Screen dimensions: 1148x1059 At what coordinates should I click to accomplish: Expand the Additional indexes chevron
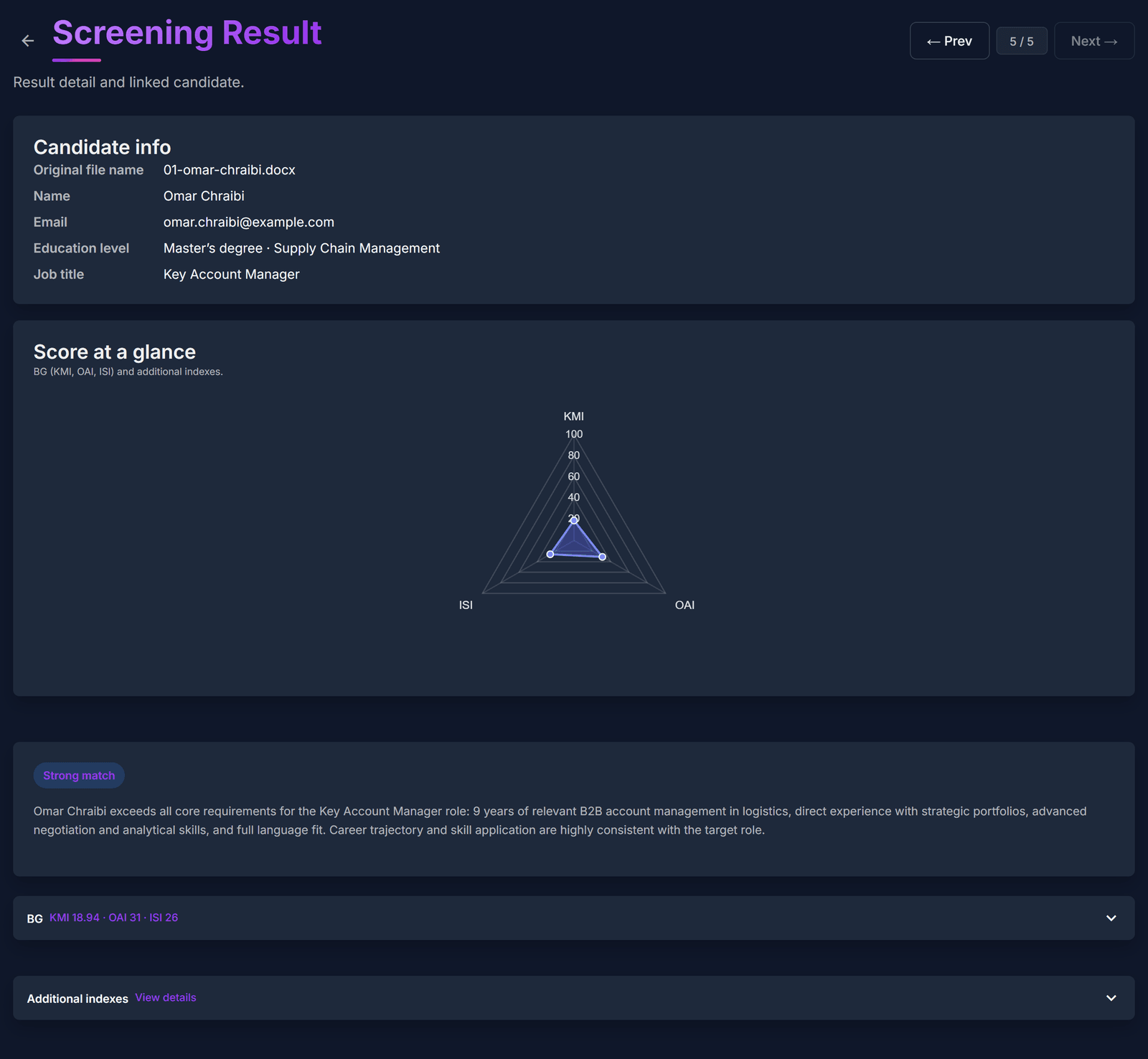[1111, 998]
